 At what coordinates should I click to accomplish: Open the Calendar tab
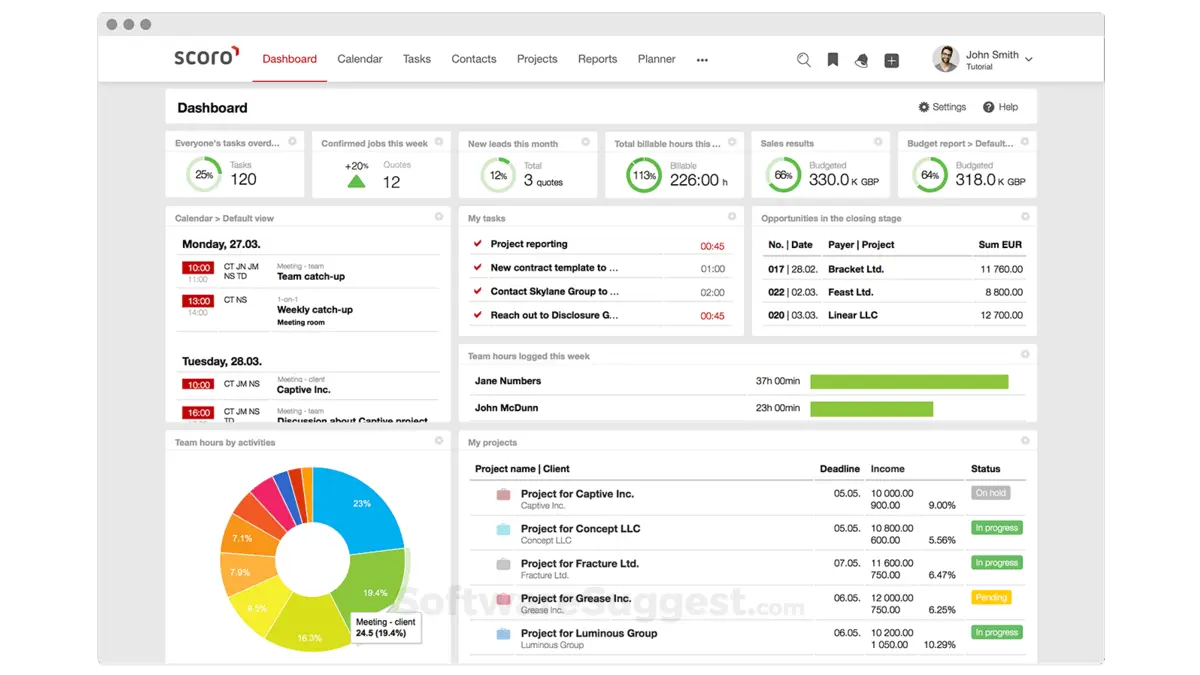tap(360, 59)
